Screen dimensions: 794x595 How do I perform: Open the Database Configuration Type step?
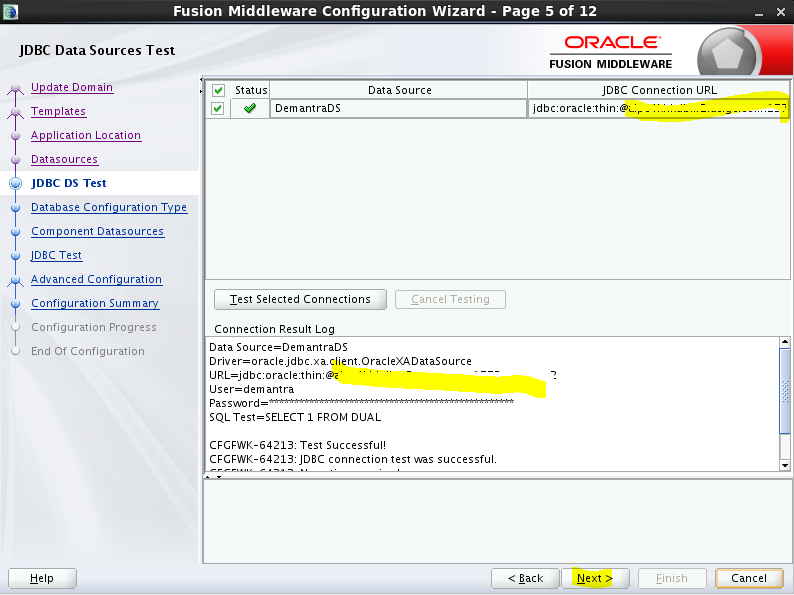[109, 207]
